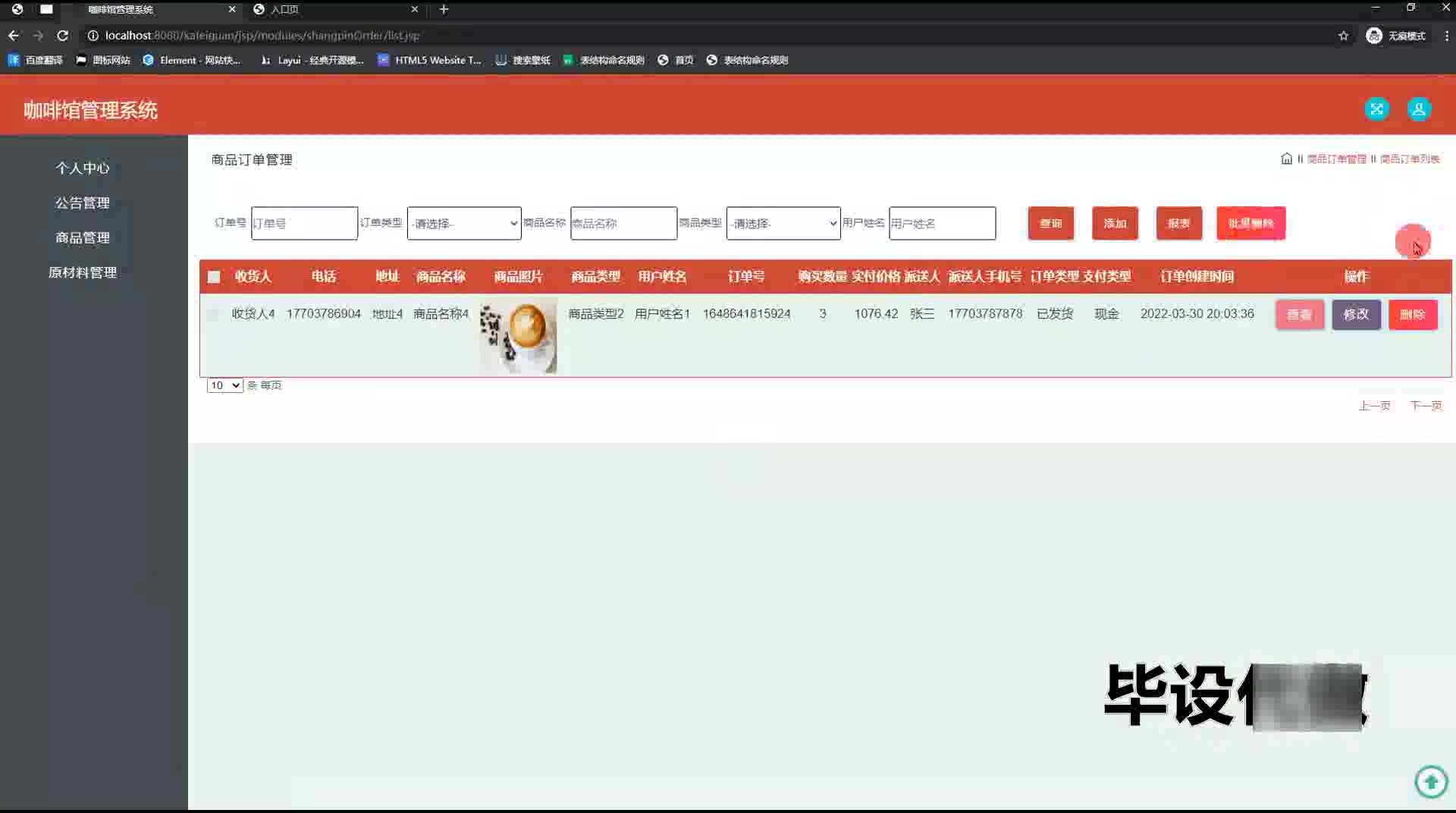
Task: Open the 百度翻译 bookmark
Action: click(36, 60)
